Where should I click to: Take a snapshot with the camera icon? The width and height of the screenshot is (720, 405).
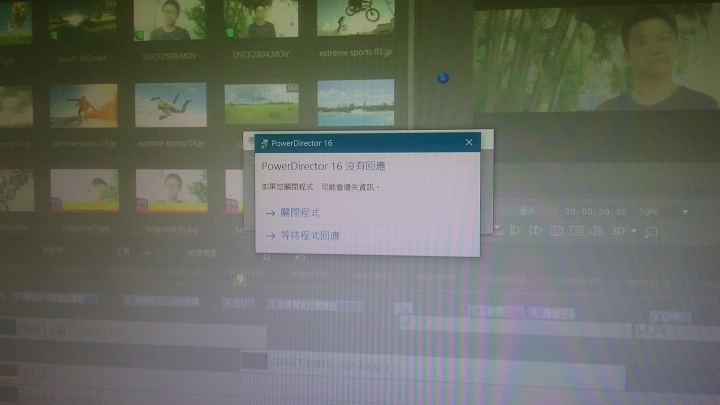(557, 231)
